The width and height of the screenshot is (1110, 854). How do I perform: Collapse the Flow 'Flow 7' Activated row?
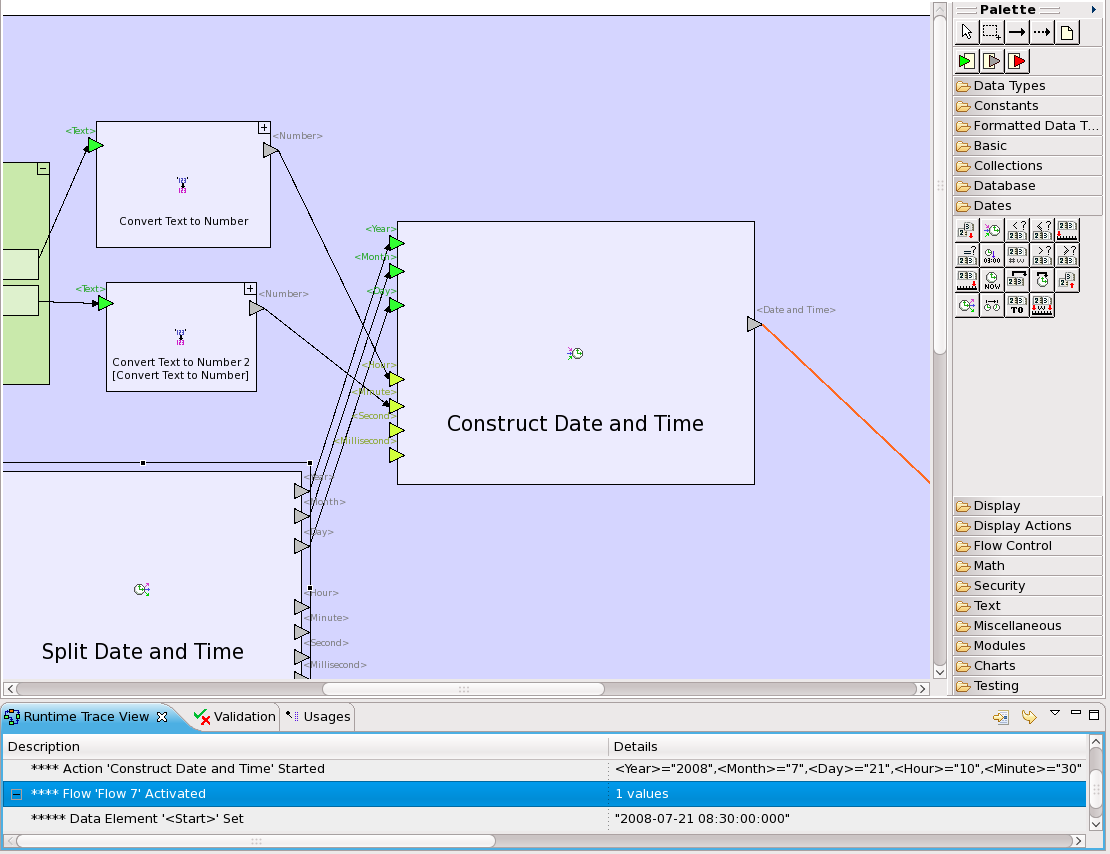(16, 794)
